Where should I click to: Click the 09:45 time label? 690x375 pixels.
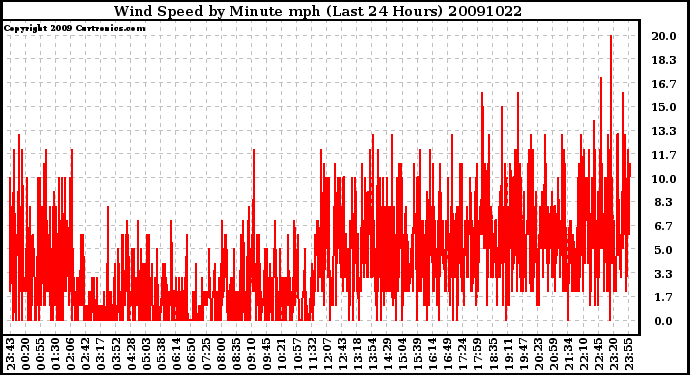point(266,354)
